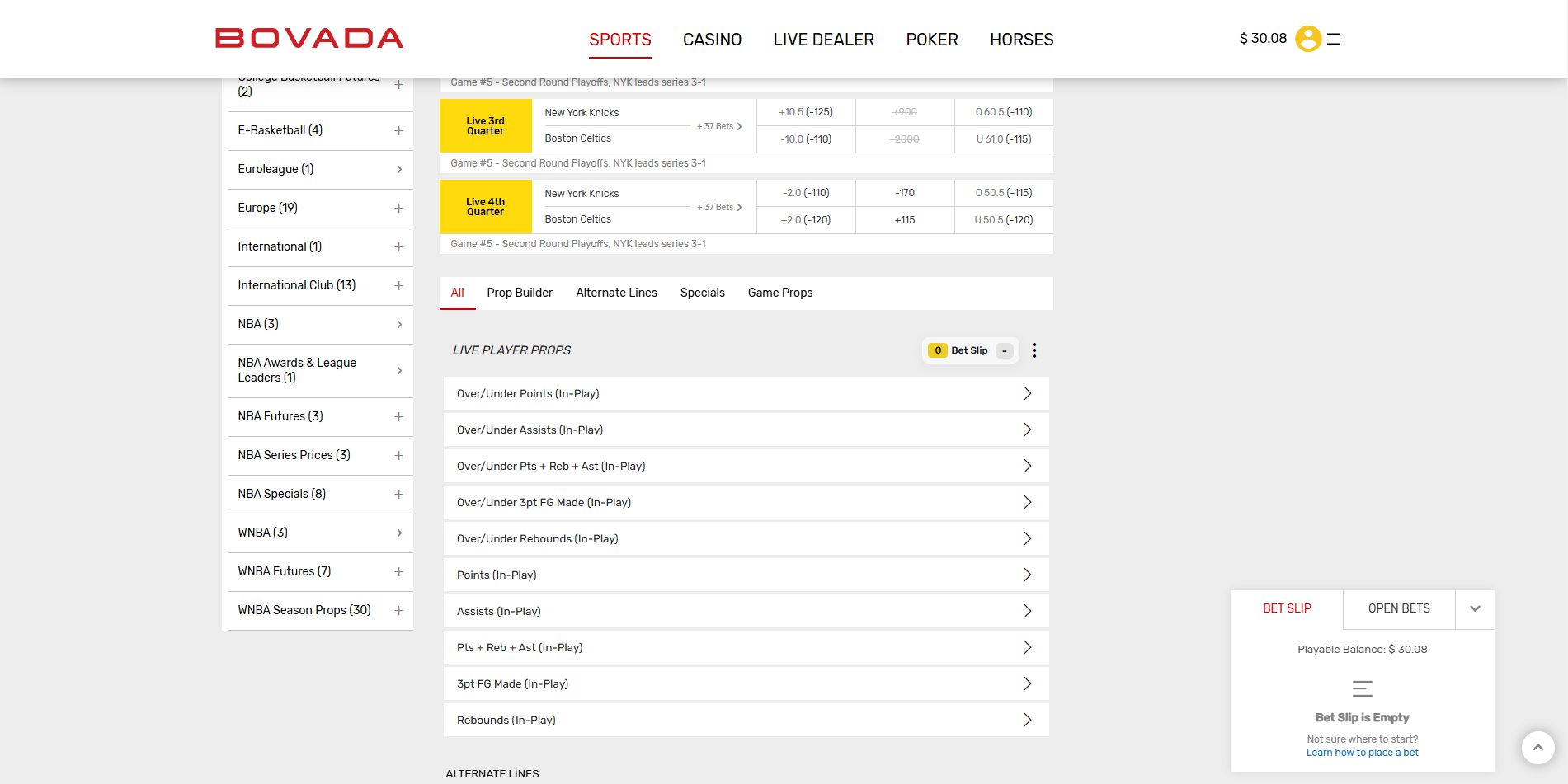The image size is (1568, 784).
Task: Open Learn how to place a bet link
Action: coord(1362,753)
